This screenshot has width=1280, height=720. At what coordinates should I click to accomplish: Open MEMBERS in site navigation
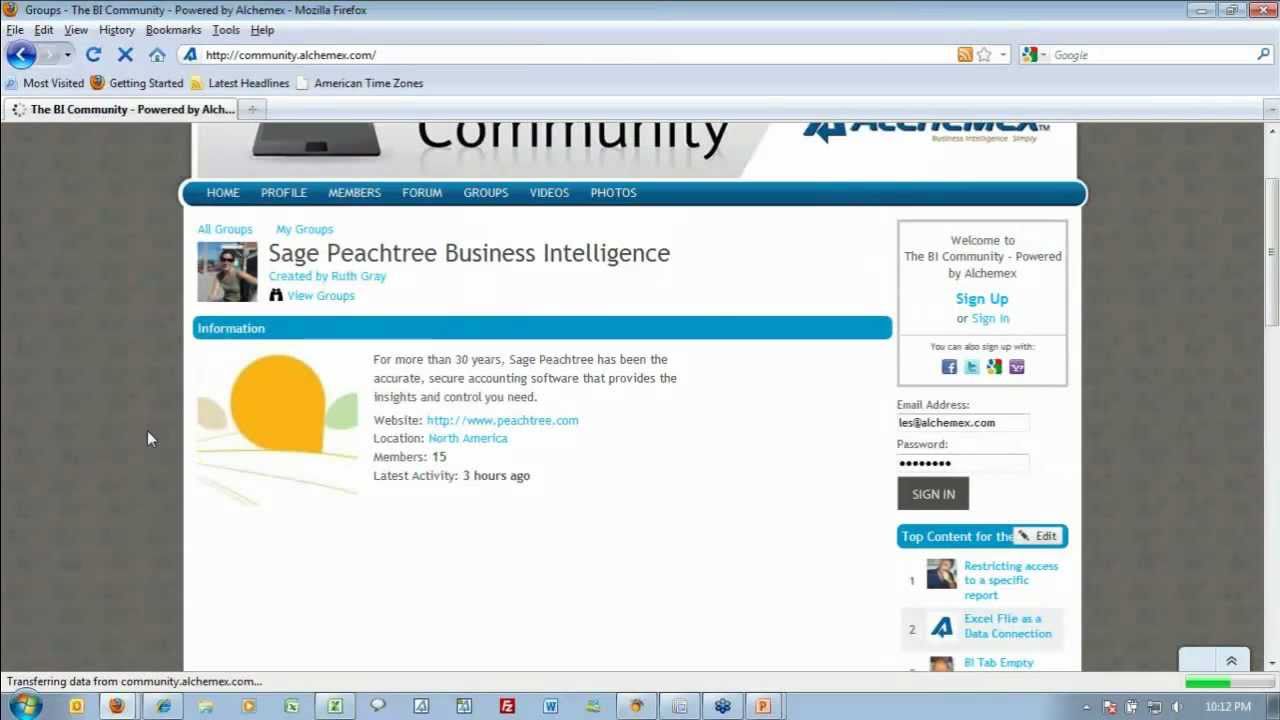(x=354, y=193)
